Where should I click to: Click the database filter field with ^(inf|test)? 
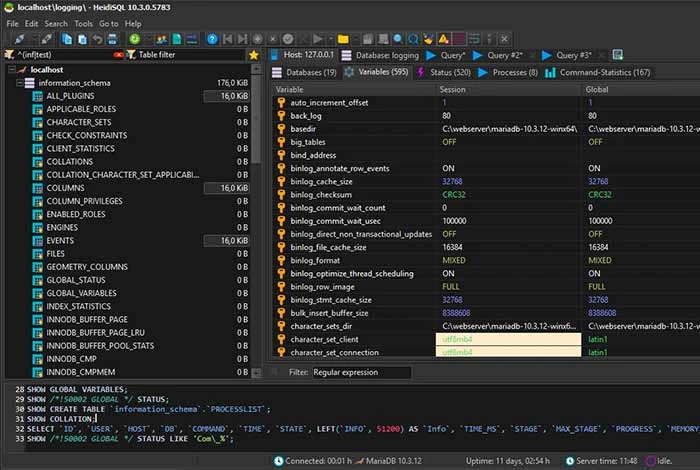pyautogui.click(x=65, y=55)
